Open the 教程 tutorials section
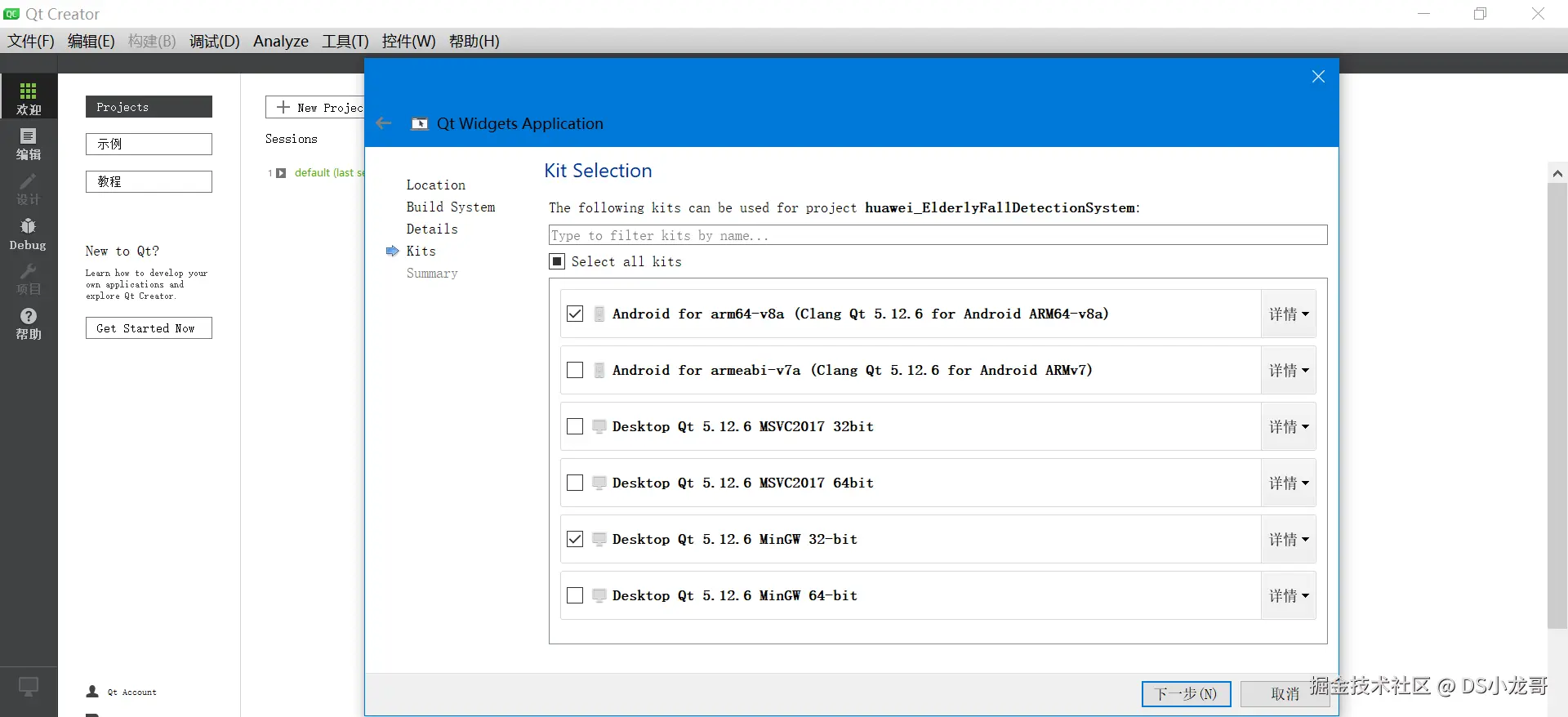This screenshot has height=717, width=1568. 149,181
